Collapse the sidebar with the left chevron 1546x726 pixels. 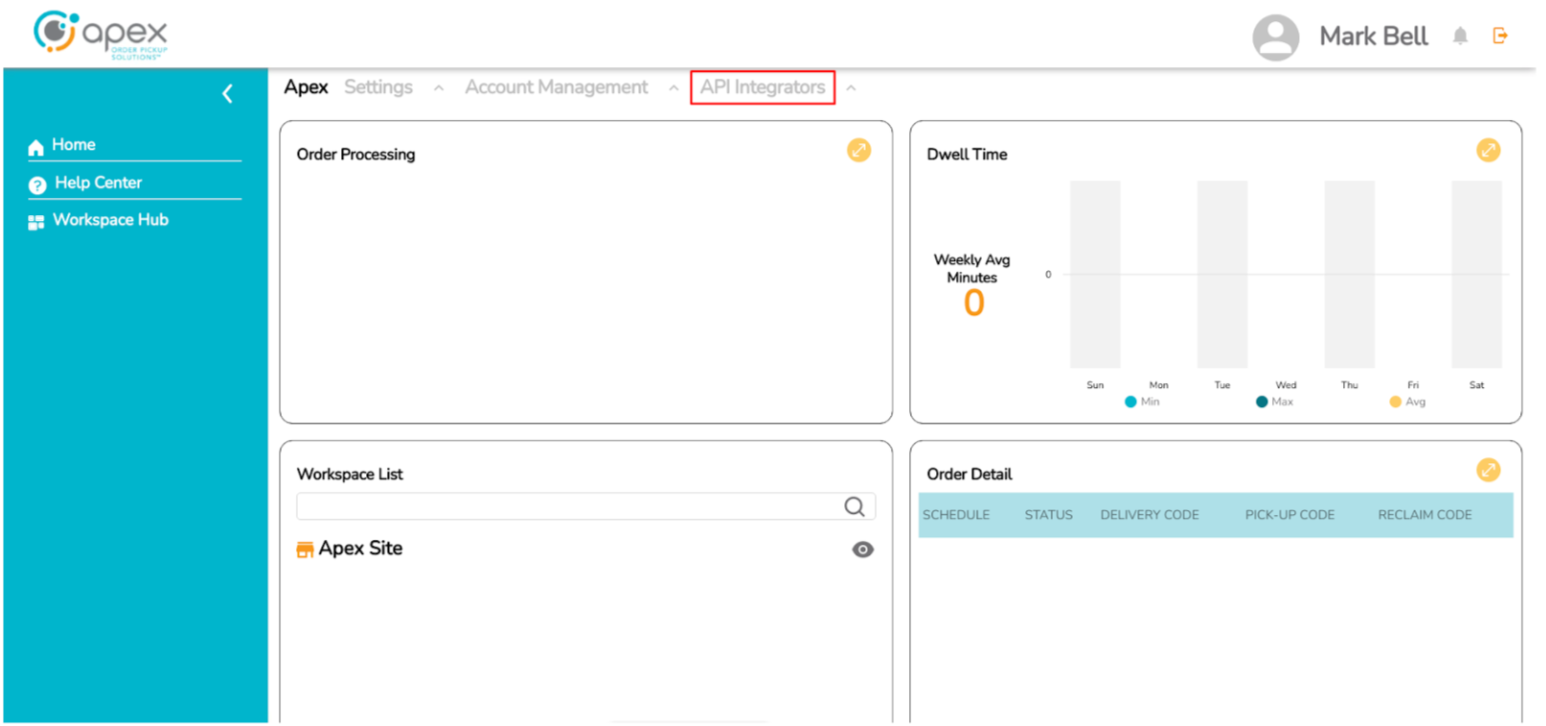pos(227,94)
